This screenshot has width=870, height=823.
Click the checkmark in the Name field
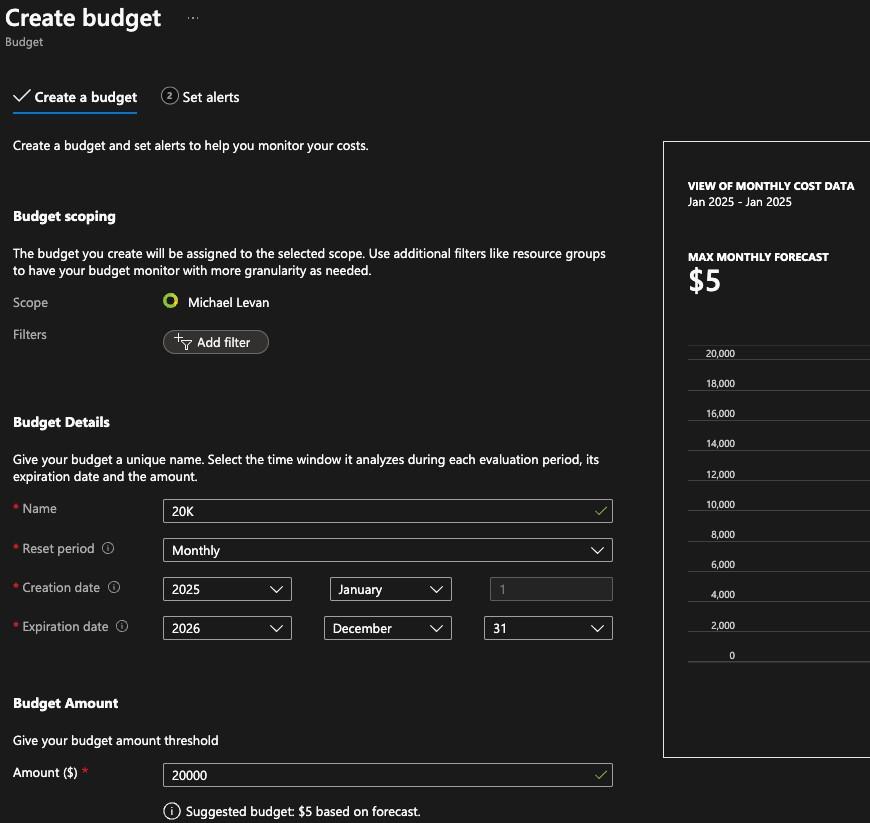600,511
